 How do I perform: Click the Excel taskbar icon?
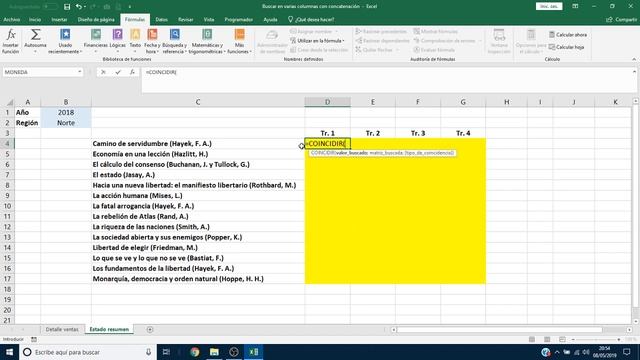[253, 352]
